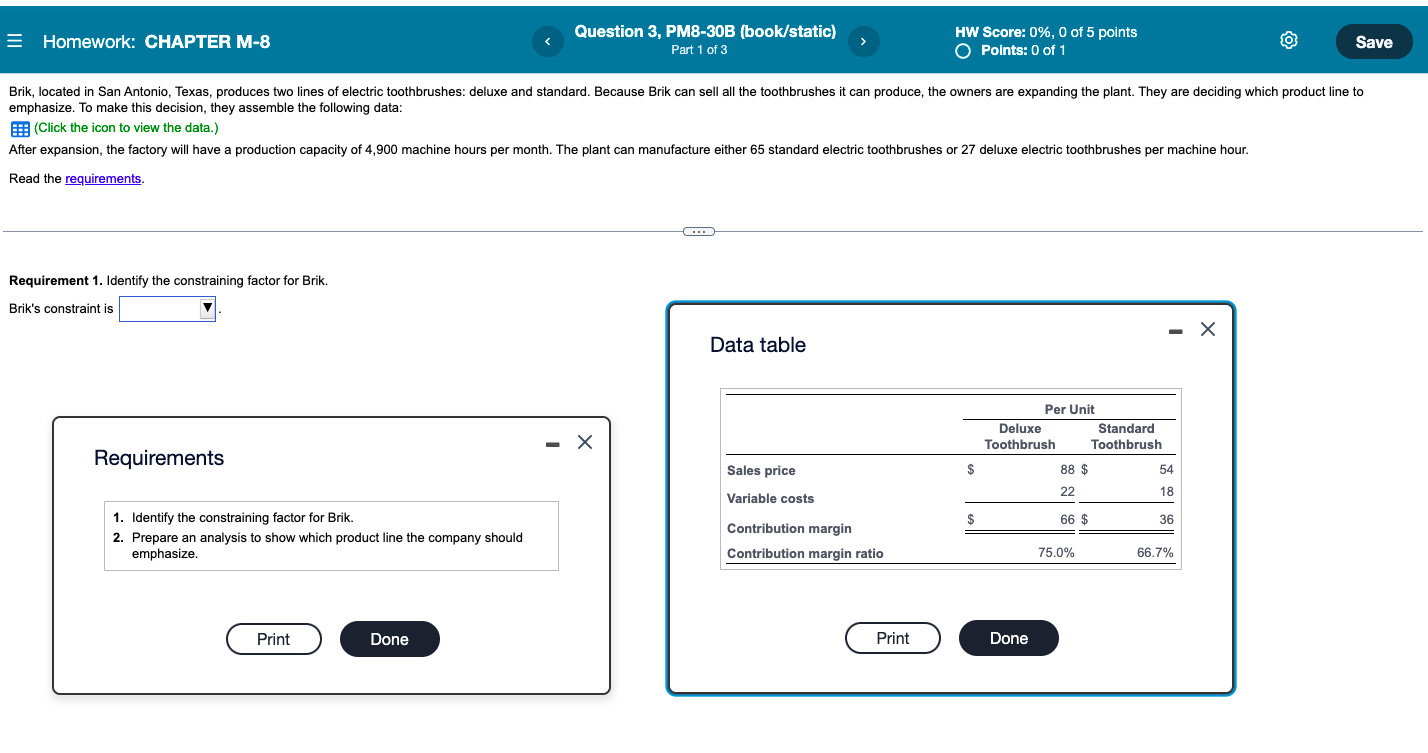
Task: Click the deluxe variable cost value 22
Action: 1067,491
